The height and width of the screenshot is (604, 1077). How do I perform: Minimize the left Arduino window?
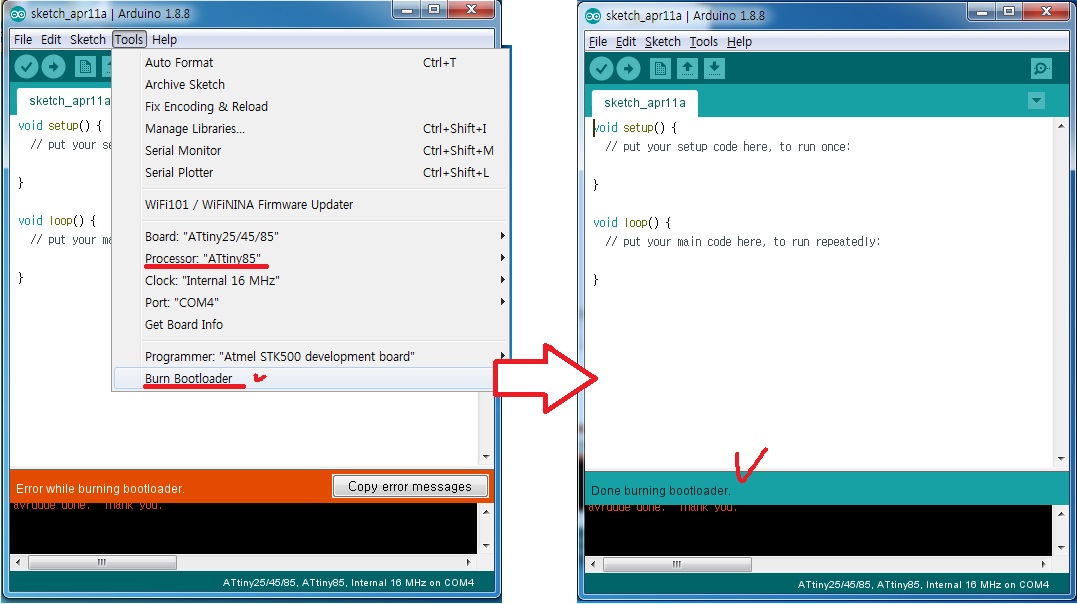(407, 10)
